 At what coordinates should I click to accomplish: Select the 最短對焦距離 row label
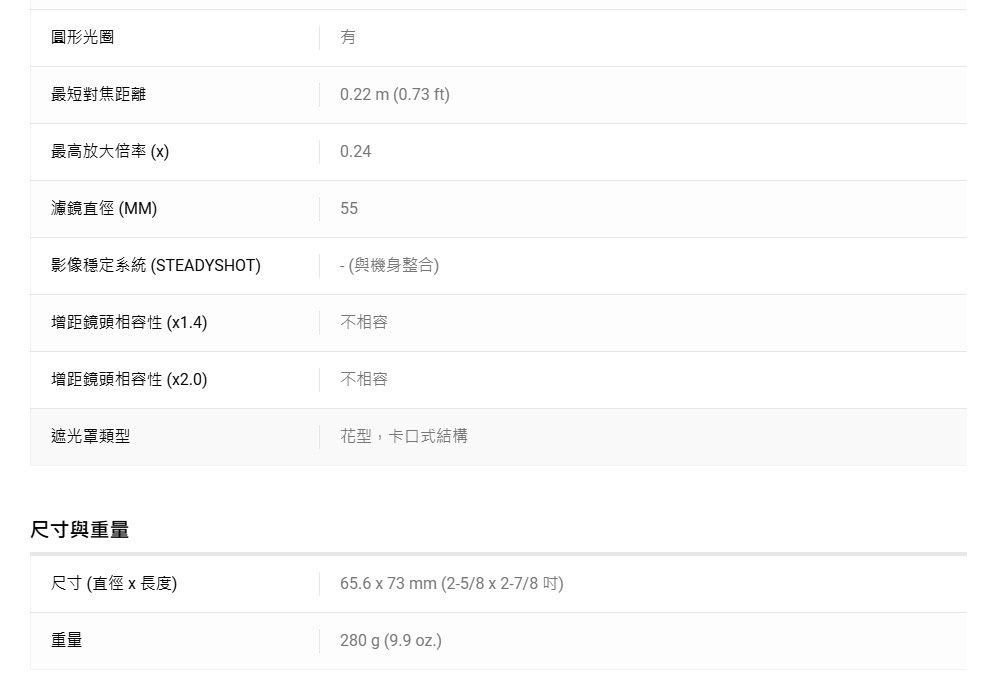coord(98,94)
